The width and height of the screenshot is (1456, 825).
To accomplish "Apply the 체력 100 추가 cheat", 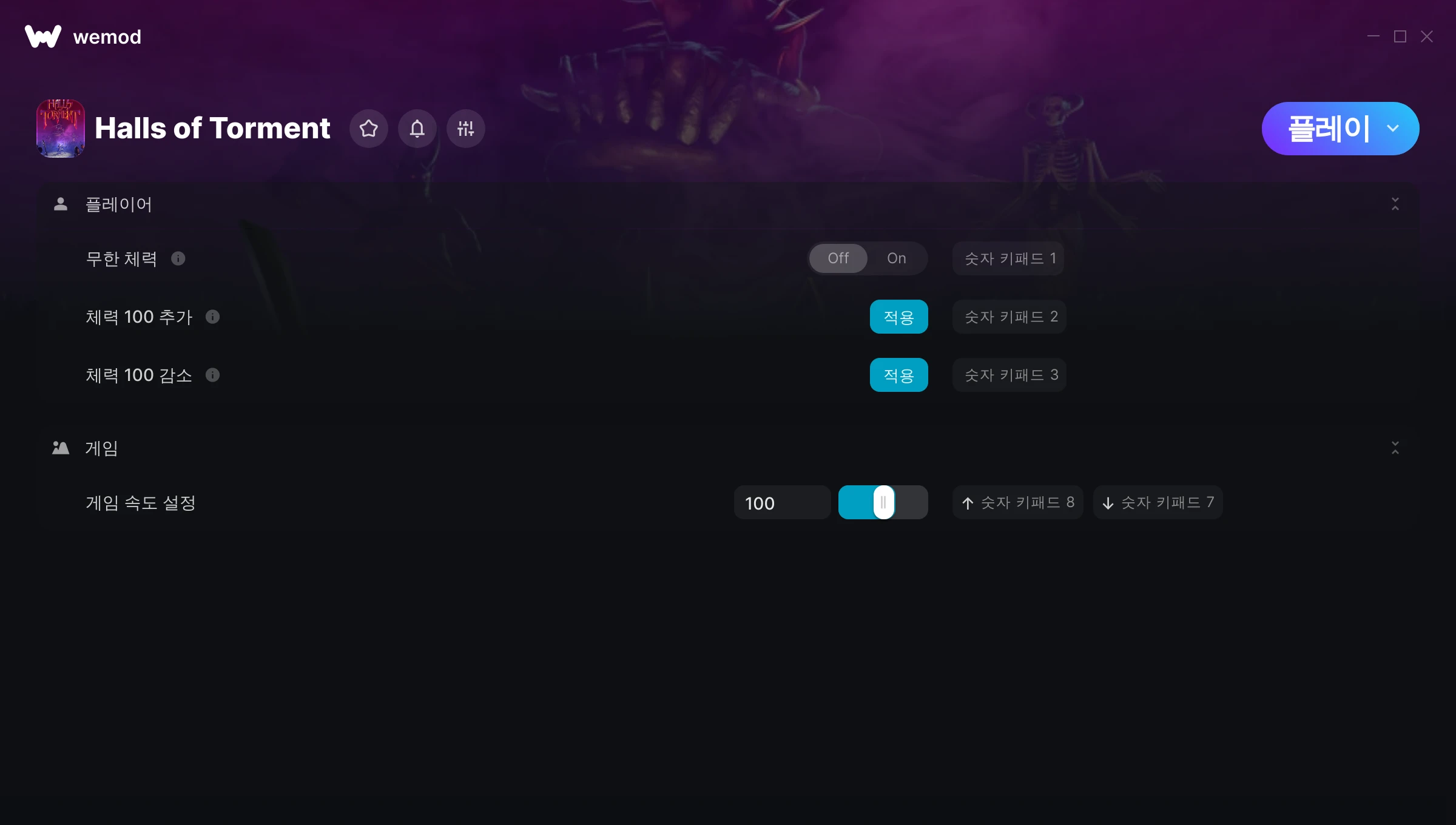I will click(x=898, y=317).
